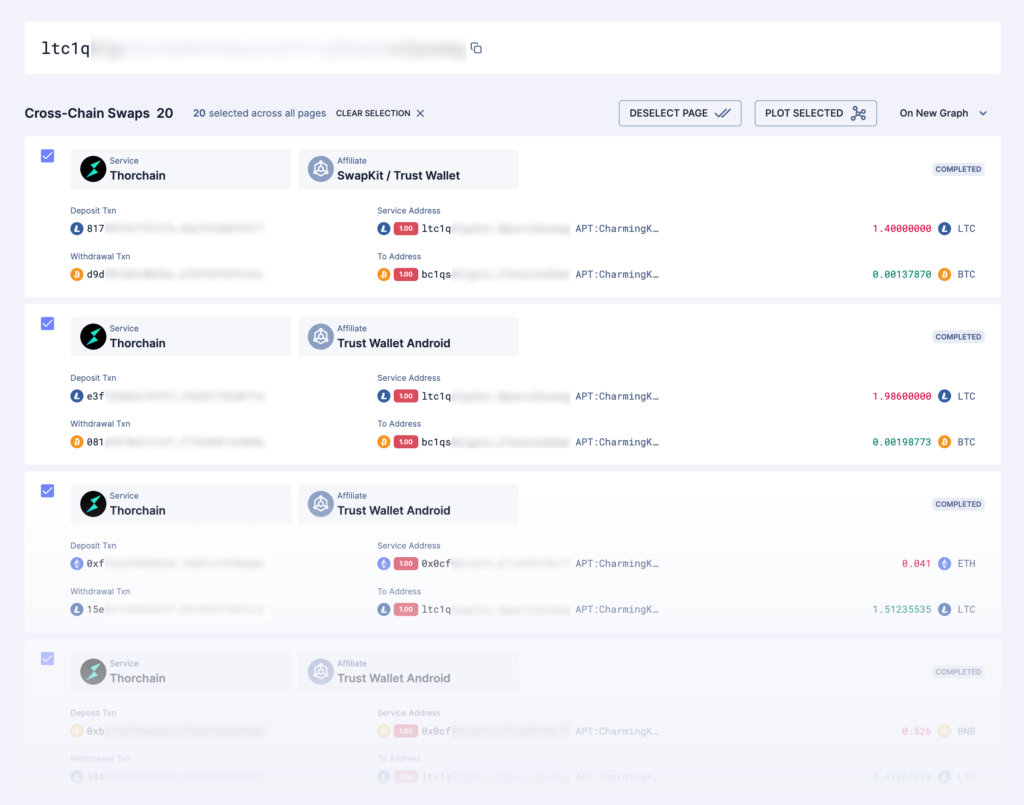The height and width of the screenshot is (805, 1024).
Task: Click amount 1.98600000
Action: pos(901,396)
